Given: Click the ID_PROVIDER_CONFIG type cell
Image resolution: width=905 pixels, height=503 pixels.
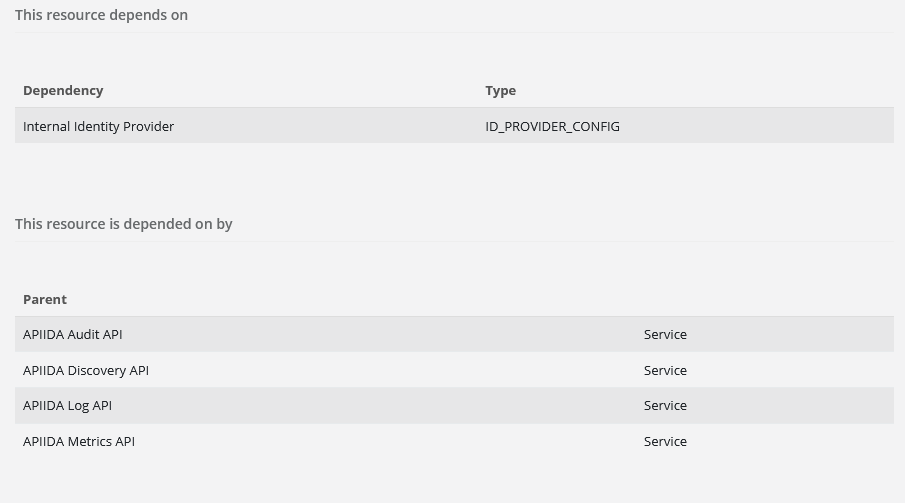Looking at the screenshot, I should (x=552, y=126).
